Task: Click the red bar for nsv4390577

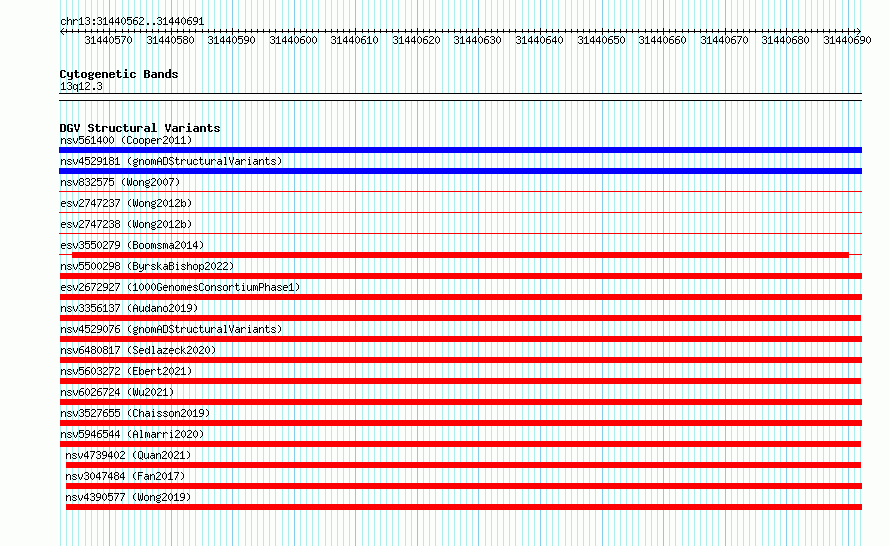Action: click(464, 507)
